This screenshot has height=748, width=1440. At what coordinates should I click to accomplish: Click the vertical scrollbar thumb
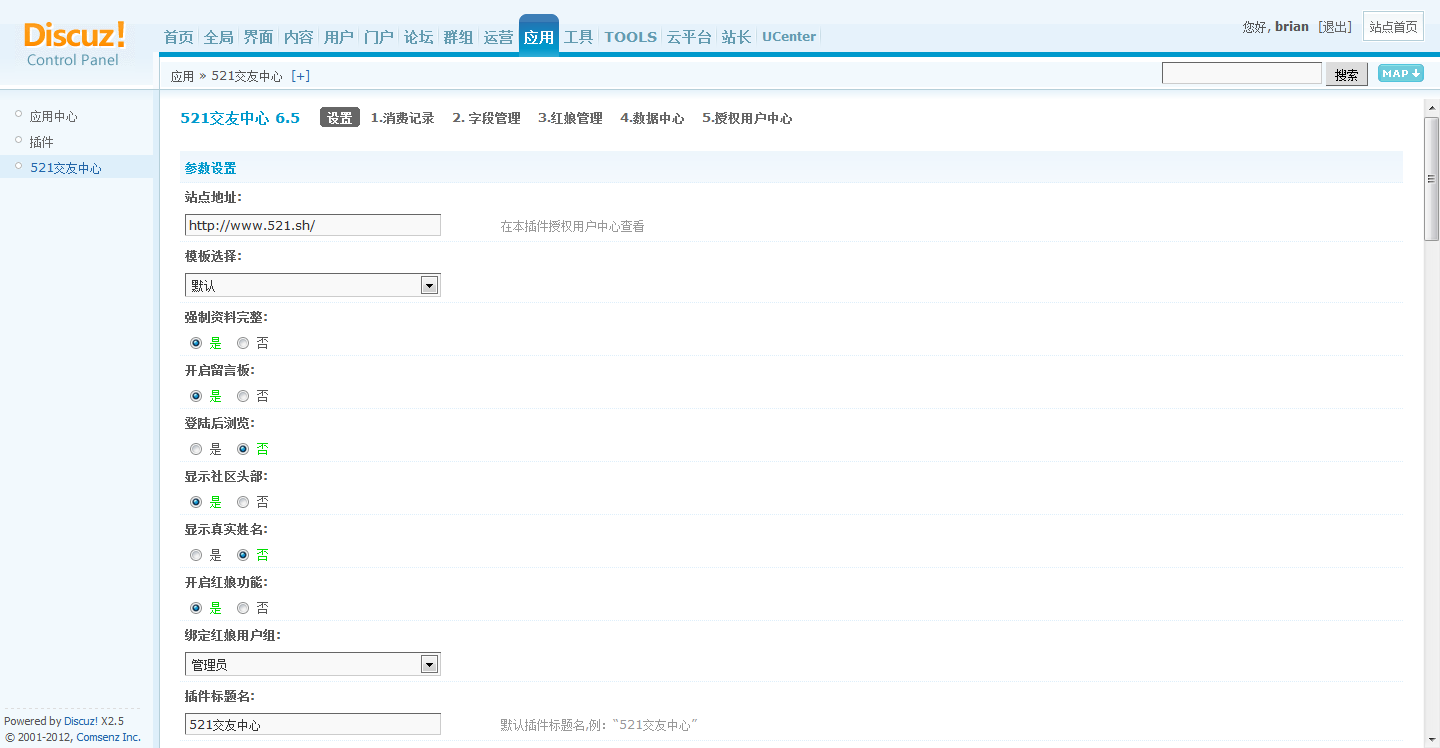tap(1432, 178)
